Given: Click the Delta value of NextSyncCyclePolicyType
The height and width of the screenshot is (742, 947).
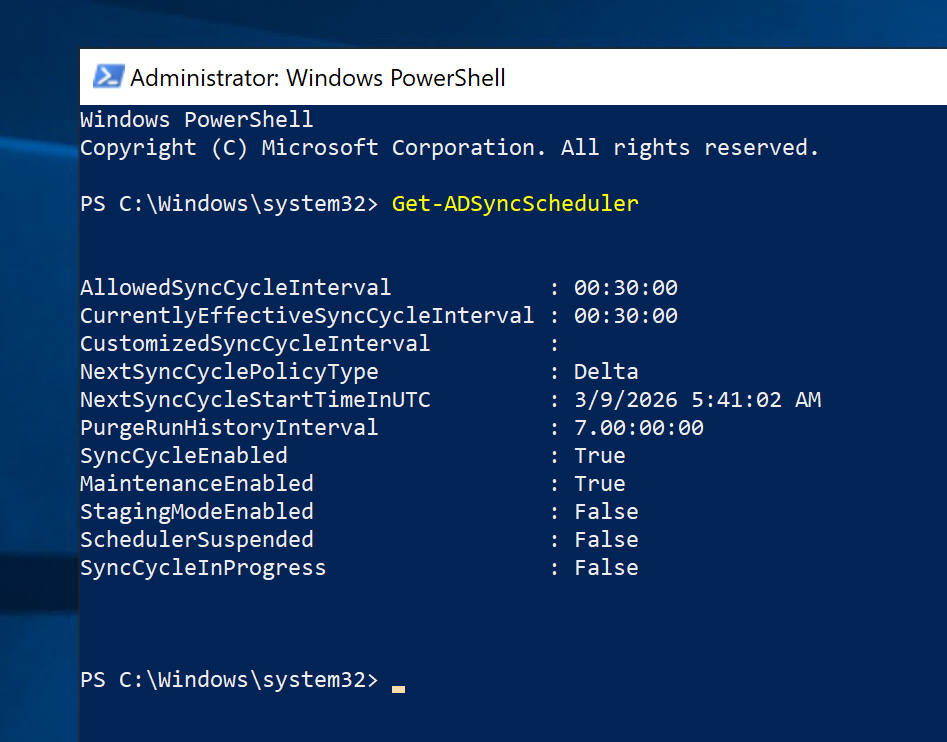Looking at the screenshot, I should coord(606,372).
